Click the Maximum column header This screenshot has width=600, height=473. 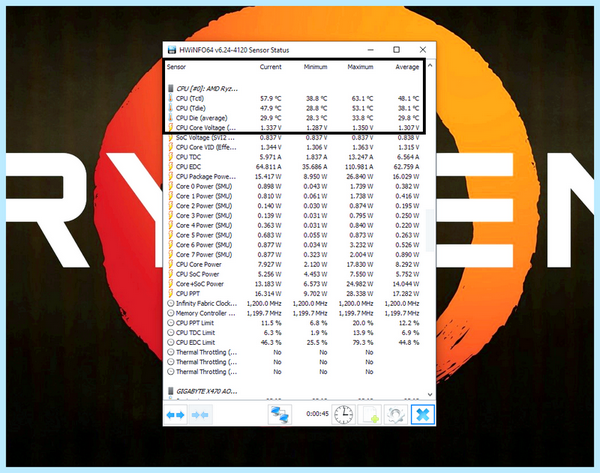360,67
